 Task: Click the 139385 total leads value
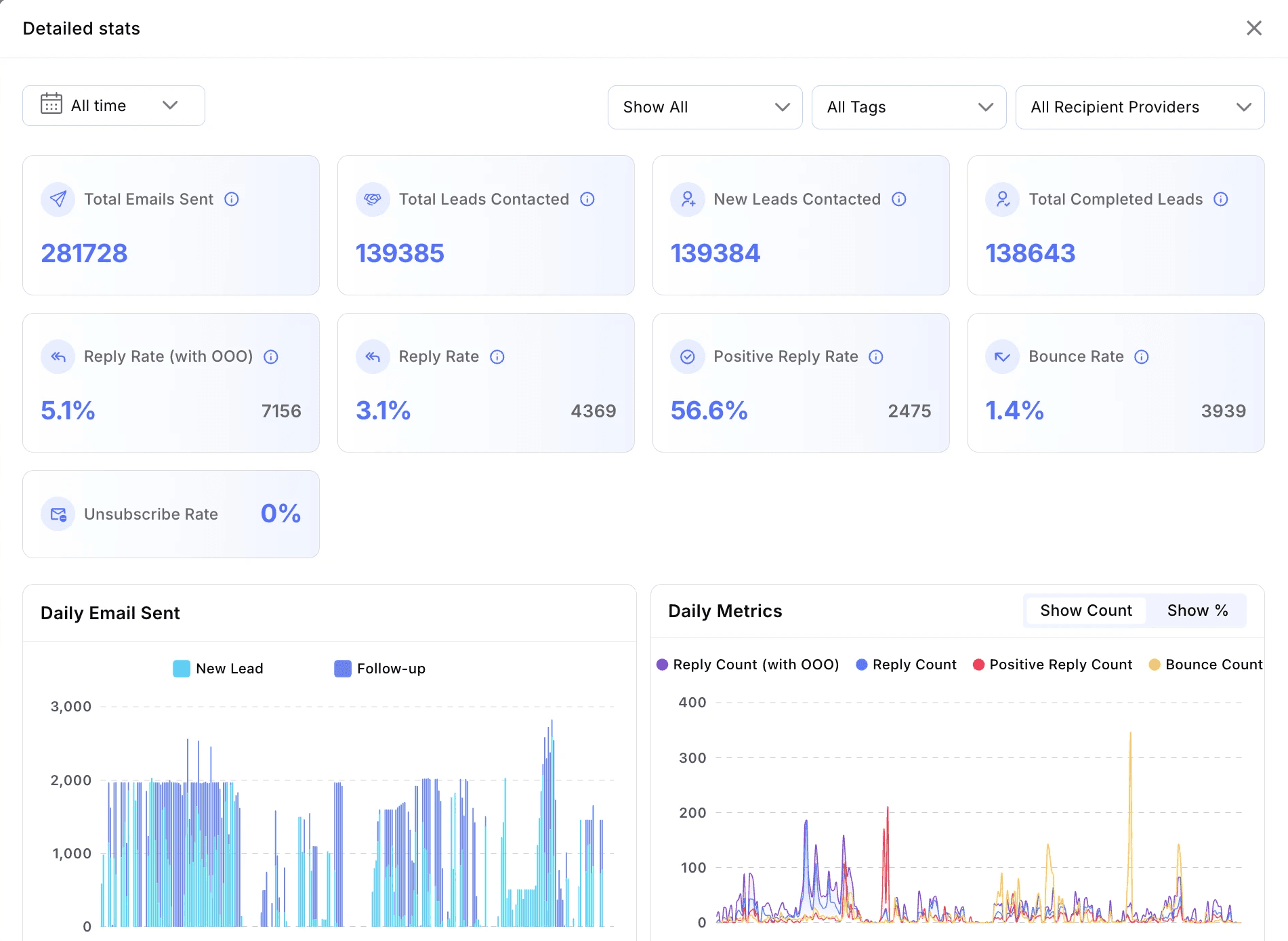[400, 253]
